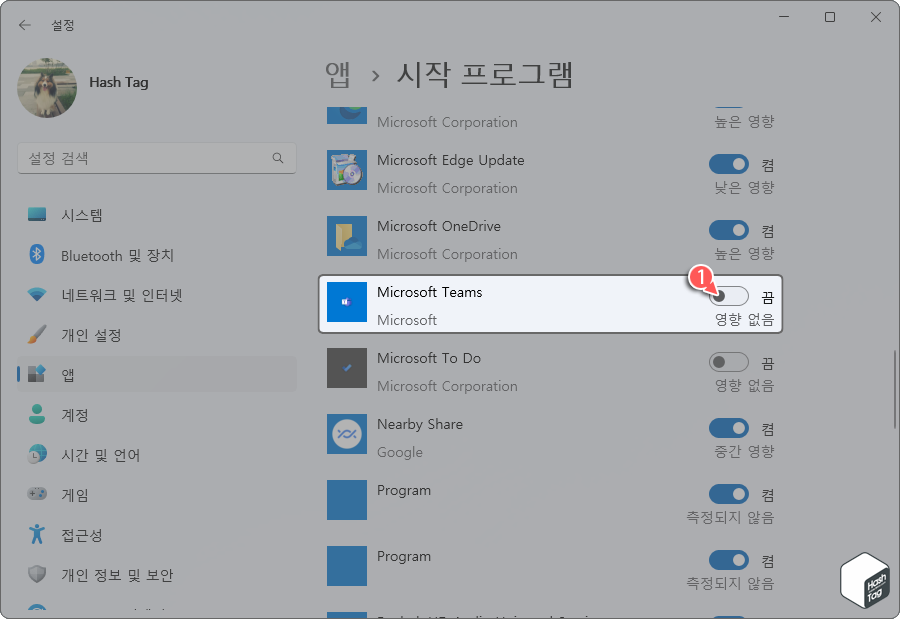Click the 설정 검색 search field
This screenshot has width=900, height=619.
[x=157, y=158]
